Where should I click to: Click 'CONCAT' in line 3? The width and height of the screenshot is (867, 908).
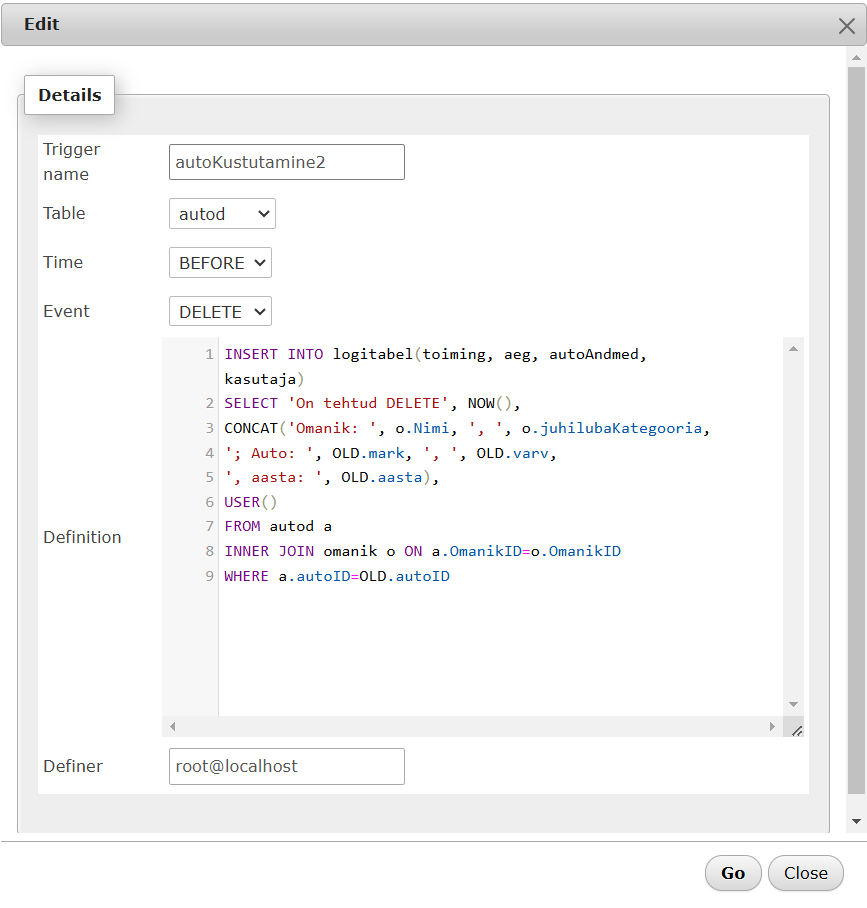251,428
